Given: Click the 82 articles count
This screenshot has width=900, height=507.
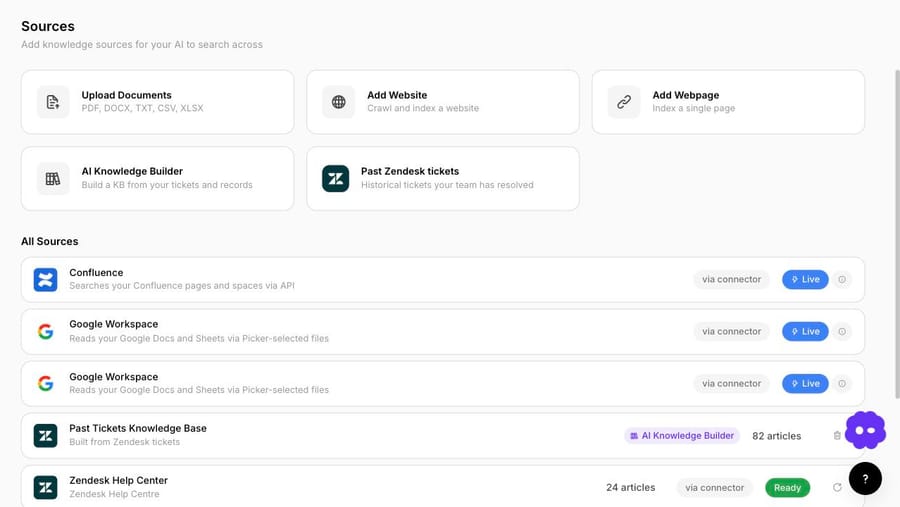Looking at the screenshot, I should pyautogui.click(x=777, y=436).
